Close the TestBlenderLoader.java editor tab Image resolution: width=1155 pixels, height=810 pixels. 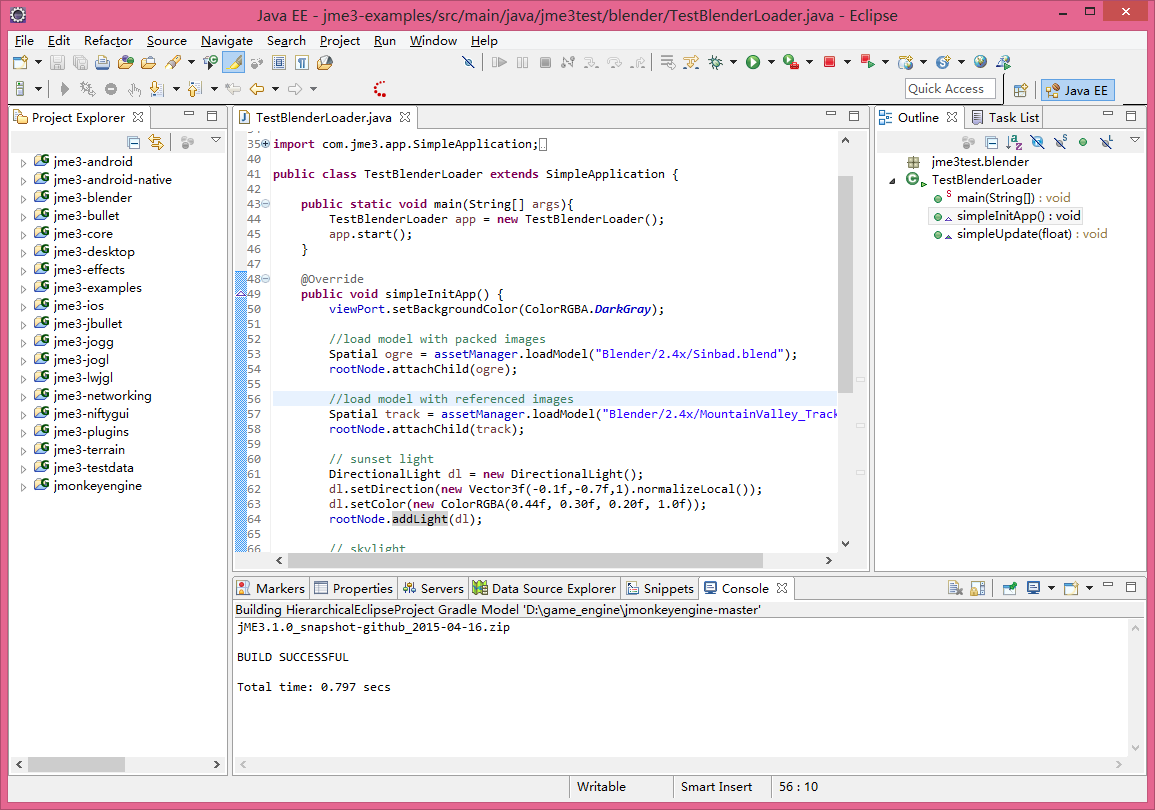point(404,117)
